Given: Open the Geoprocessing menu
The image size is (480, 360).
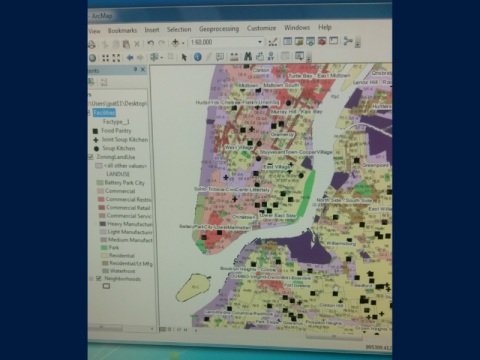Looking at the screenshot, I should 219,29.
